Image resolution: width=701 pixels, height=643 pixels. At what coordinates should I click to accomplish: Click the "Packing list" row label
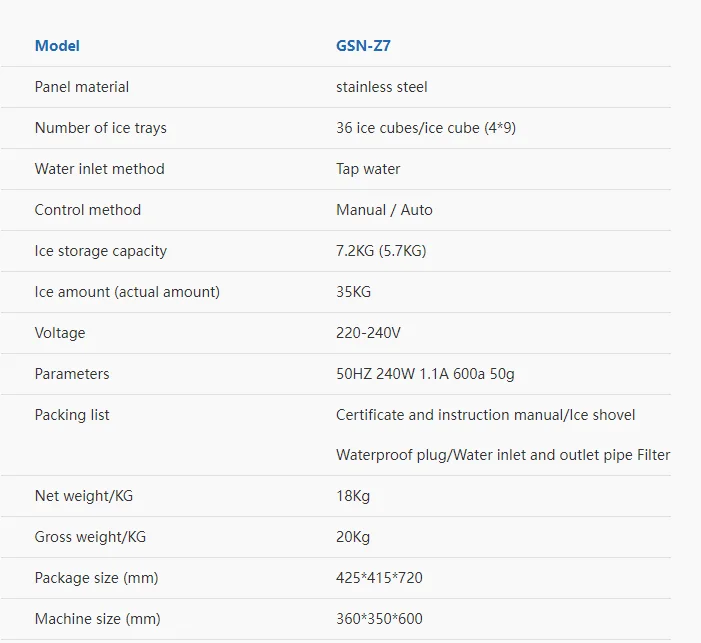coord(72,415)
